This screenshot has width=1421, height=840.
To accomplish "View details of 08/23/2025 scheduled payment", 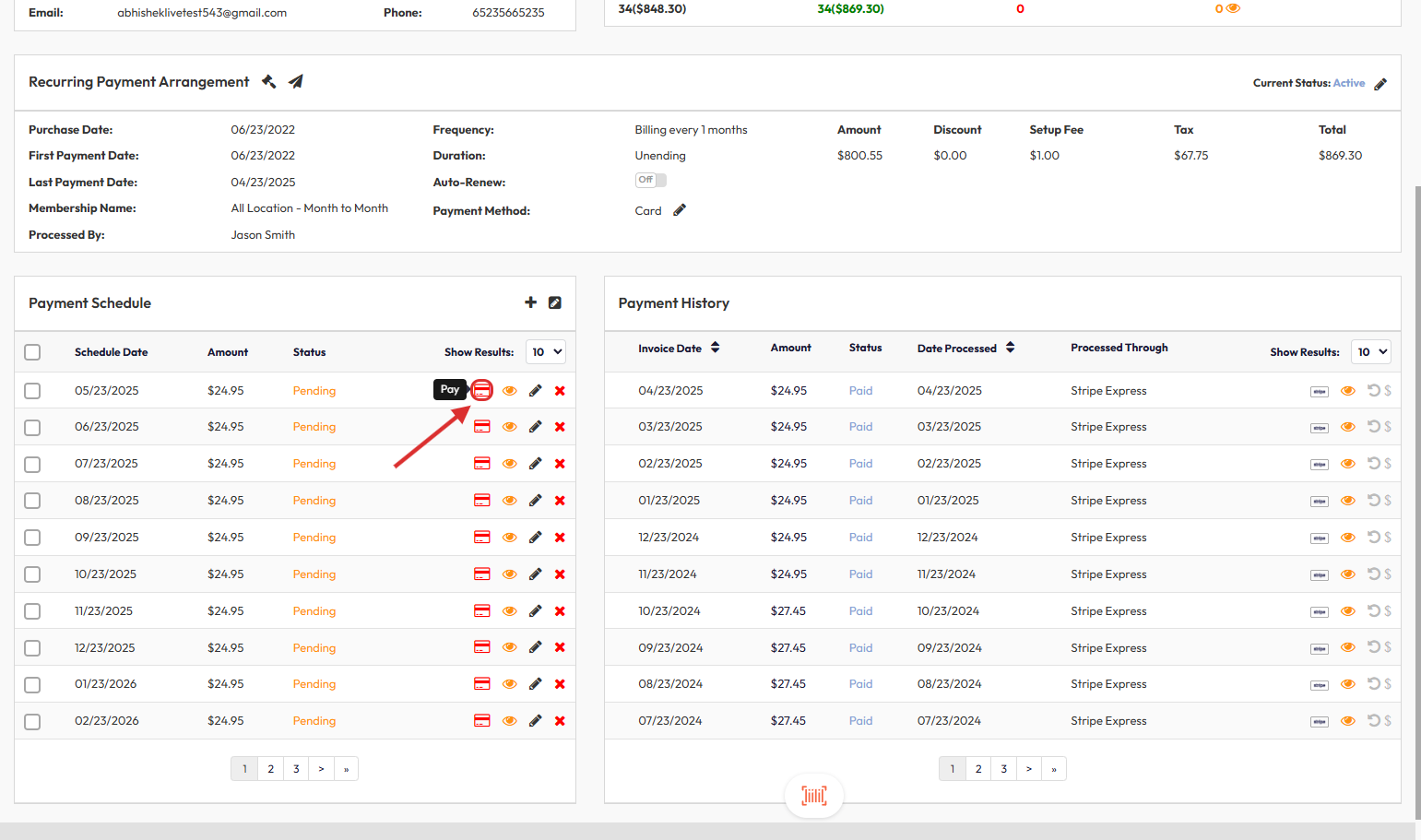I will point(509,501).
